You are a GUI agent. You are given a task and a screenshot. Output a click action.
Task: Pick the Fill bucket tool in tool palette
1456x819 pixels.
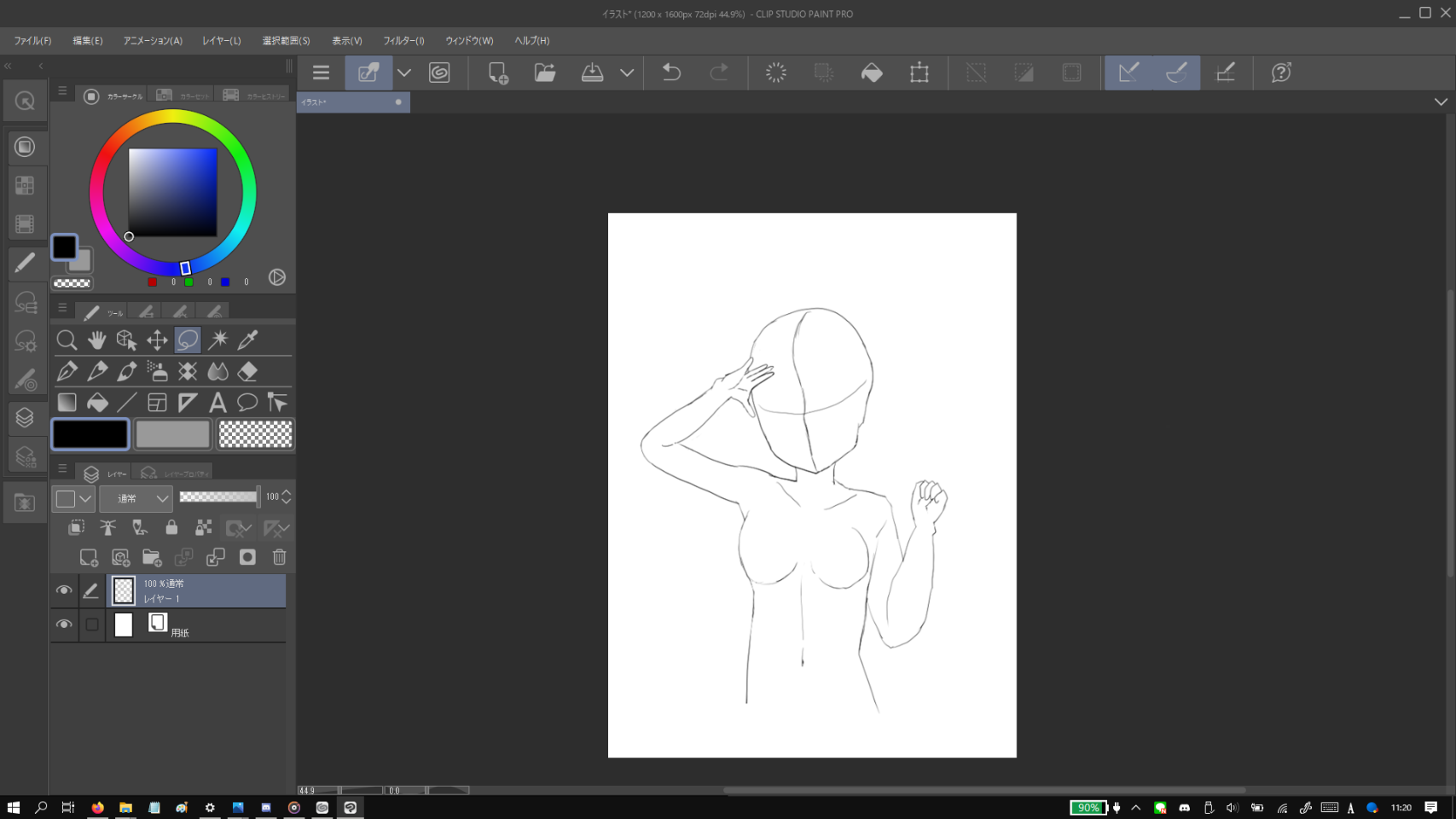[97, 402]
